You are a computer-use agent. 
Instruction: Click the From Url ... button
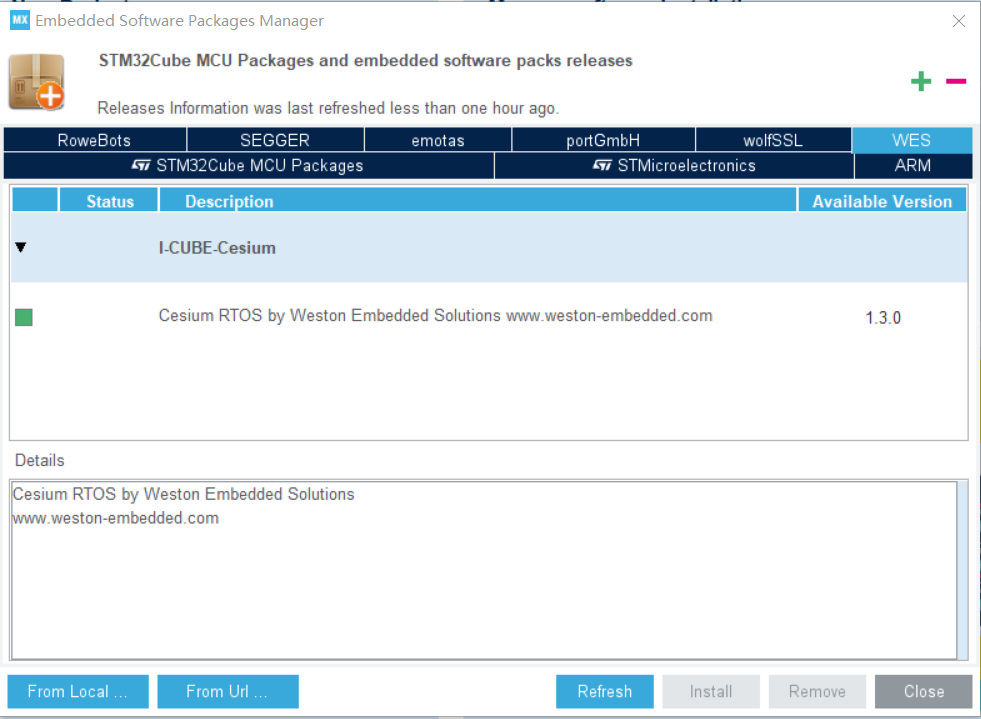coord(228,691)
